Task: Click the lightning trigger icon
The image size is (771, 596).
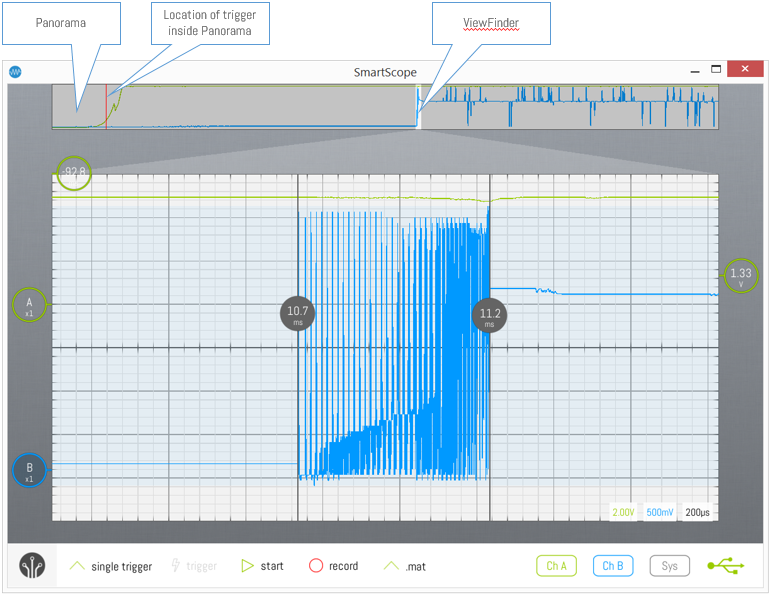Action: pos(176,566)
